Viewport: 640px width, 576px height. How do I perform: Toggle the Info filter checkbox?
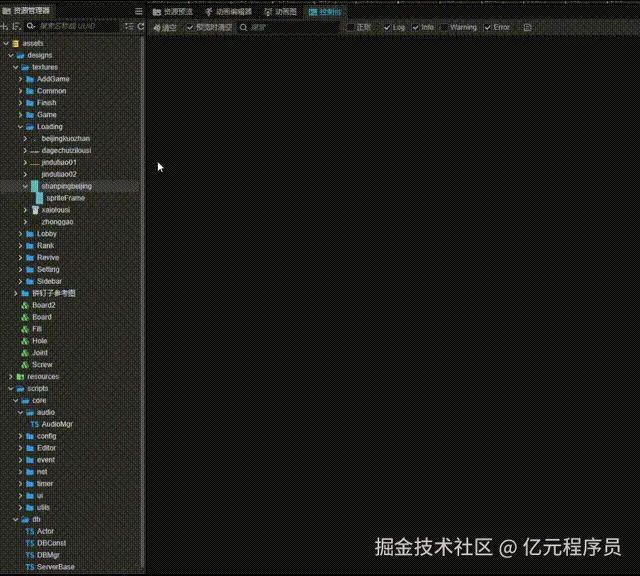coord(415,27)
